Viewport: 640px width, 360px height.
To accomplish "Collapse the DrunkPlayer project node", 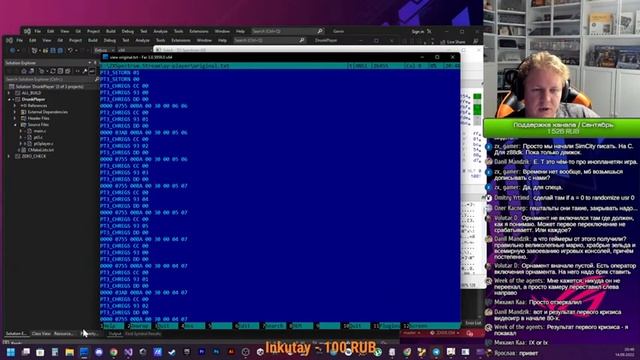I will [x=9, y=99].
